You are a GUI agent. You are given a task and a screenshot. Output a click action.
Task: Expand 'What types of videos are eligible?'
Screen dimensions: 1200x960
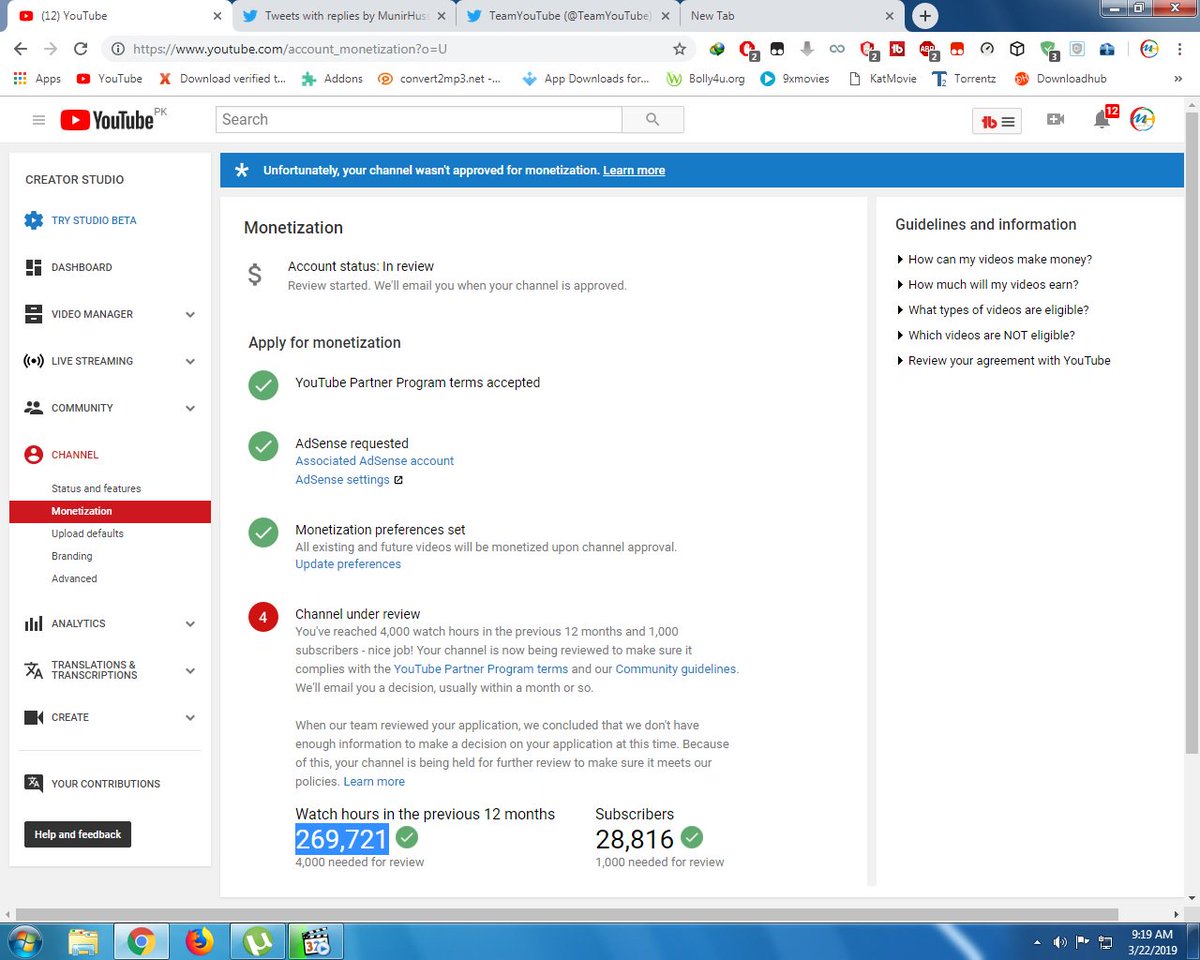(993, 310)
